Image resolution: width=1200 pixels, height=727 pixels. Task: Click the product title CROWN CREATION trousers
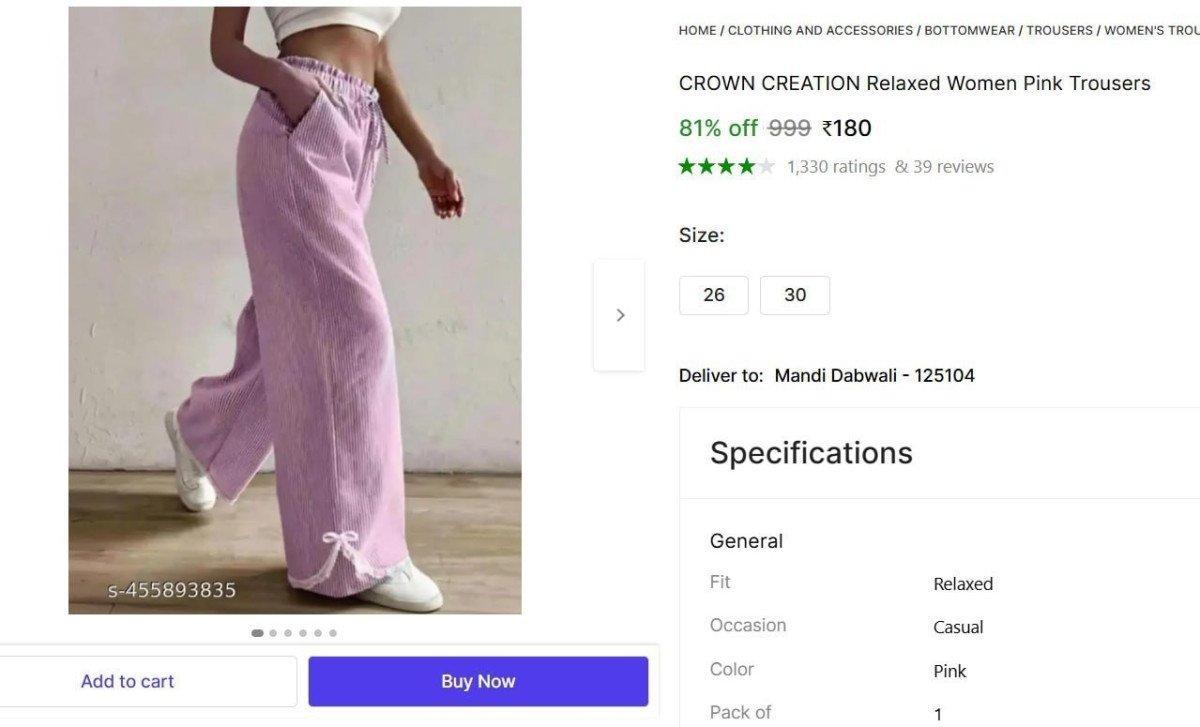[914, 83]
